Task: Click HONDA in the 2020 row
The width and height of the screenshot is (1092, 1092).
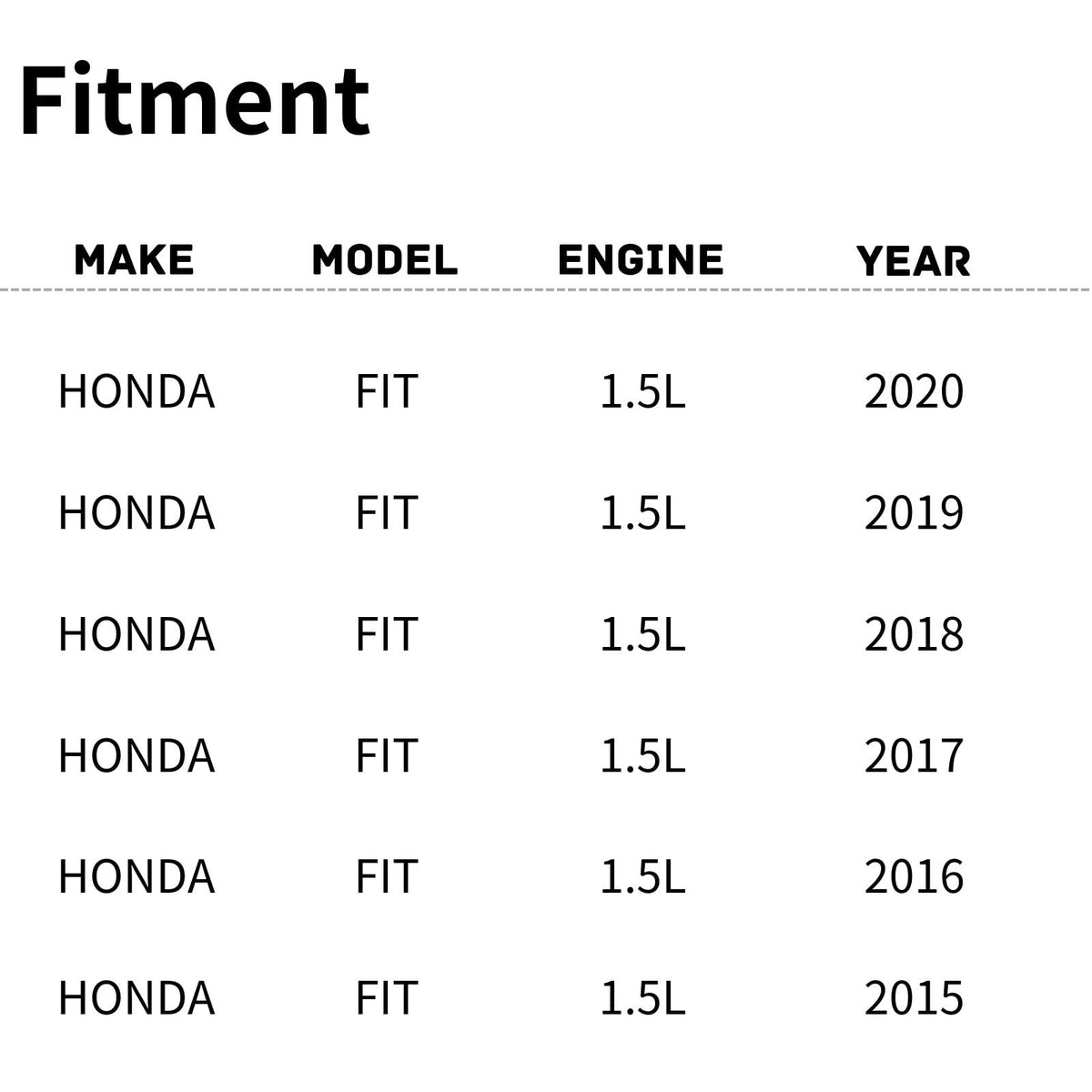Action: 136,392
